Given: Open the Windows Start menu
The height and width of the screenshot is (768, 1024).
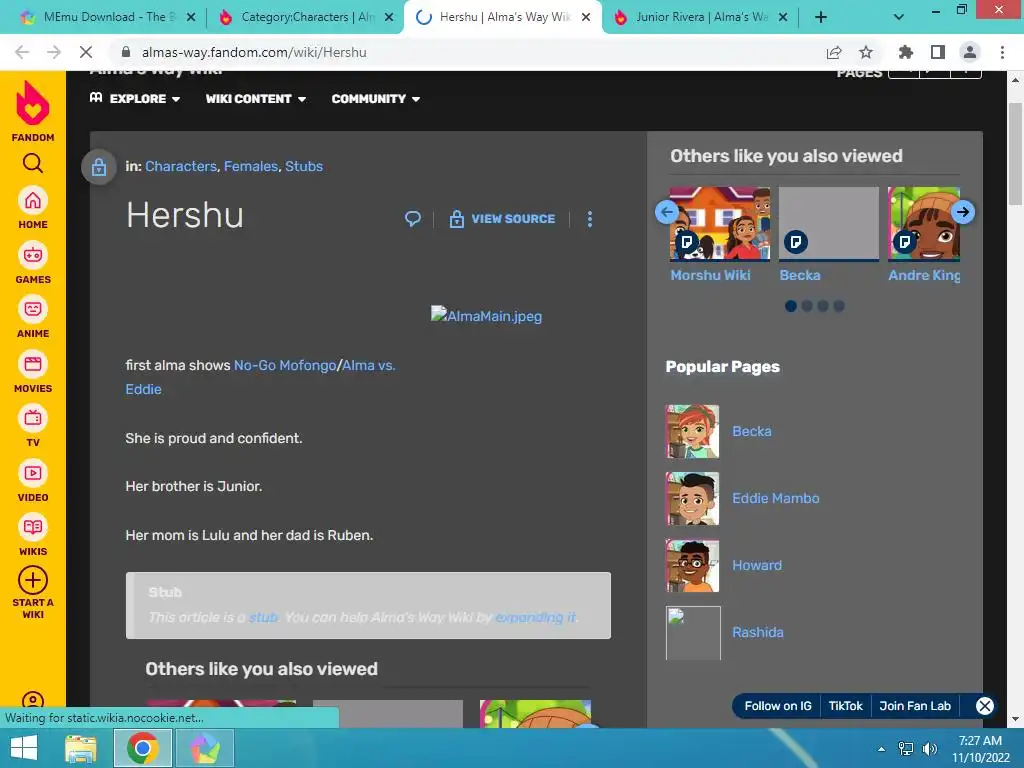Looking at the screenshot, I should (x=24, y=748).
